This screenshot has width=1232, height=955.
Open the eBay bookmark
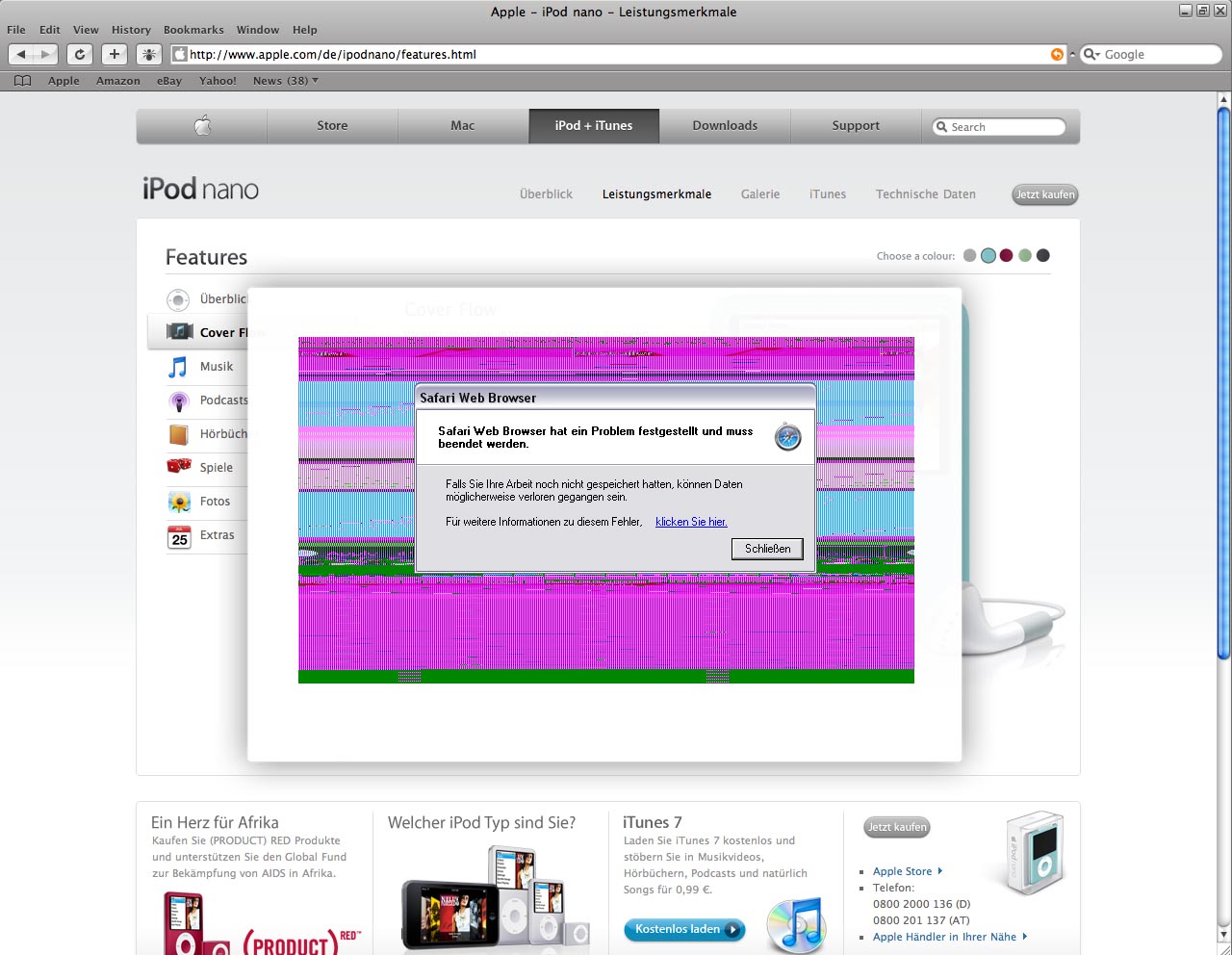[169, 81]
